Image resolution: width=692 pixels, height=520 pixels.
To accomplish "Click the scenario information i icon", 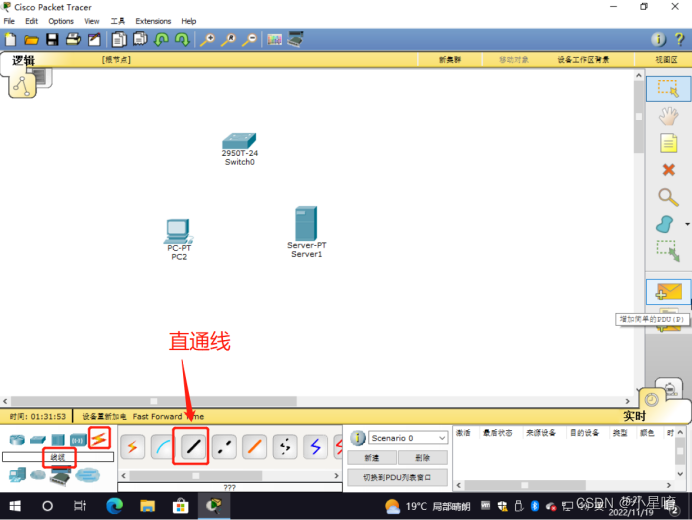I will pyautogui.click(x=357, y=438).
